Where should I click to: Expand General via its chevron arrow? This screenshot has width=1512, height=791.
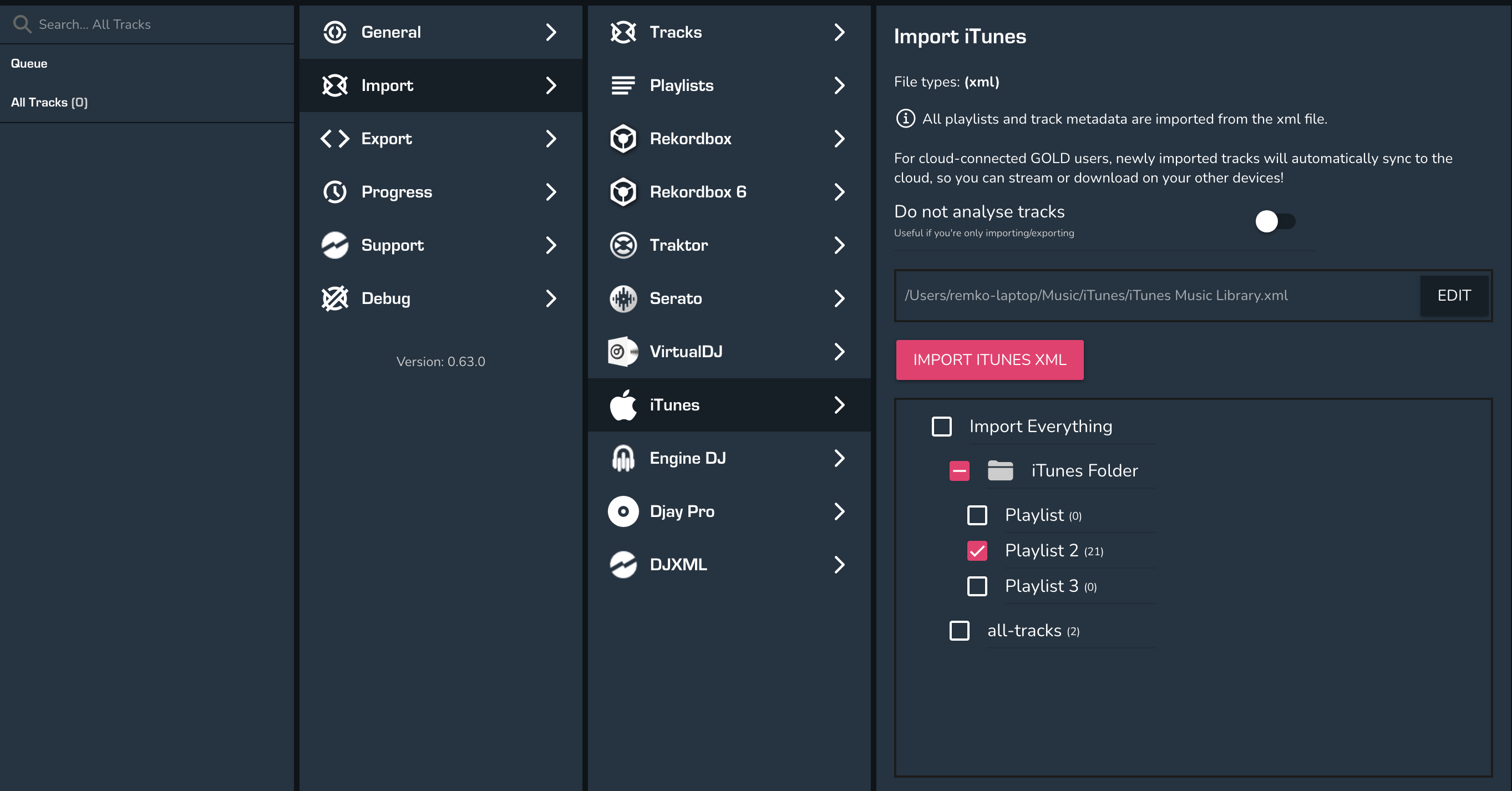pyautogui.click(x=551, y=32)
